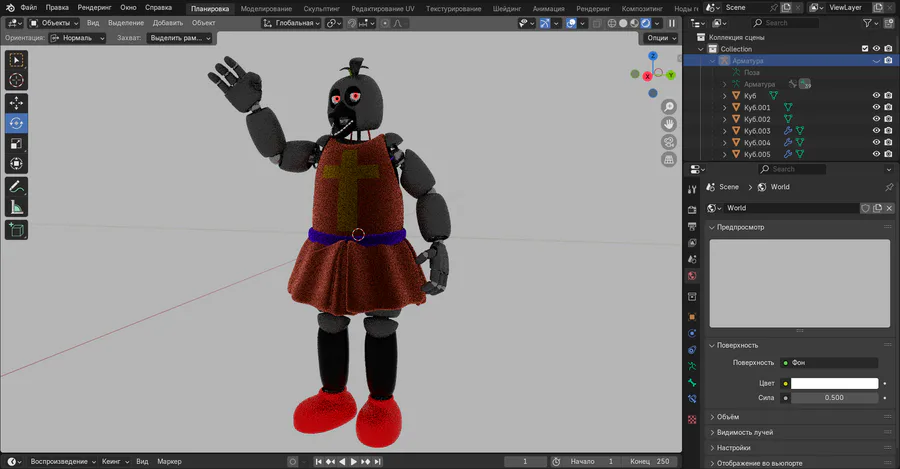
Task: Open the Выделить рам... drag dropdown
Action: coord(179,38)
